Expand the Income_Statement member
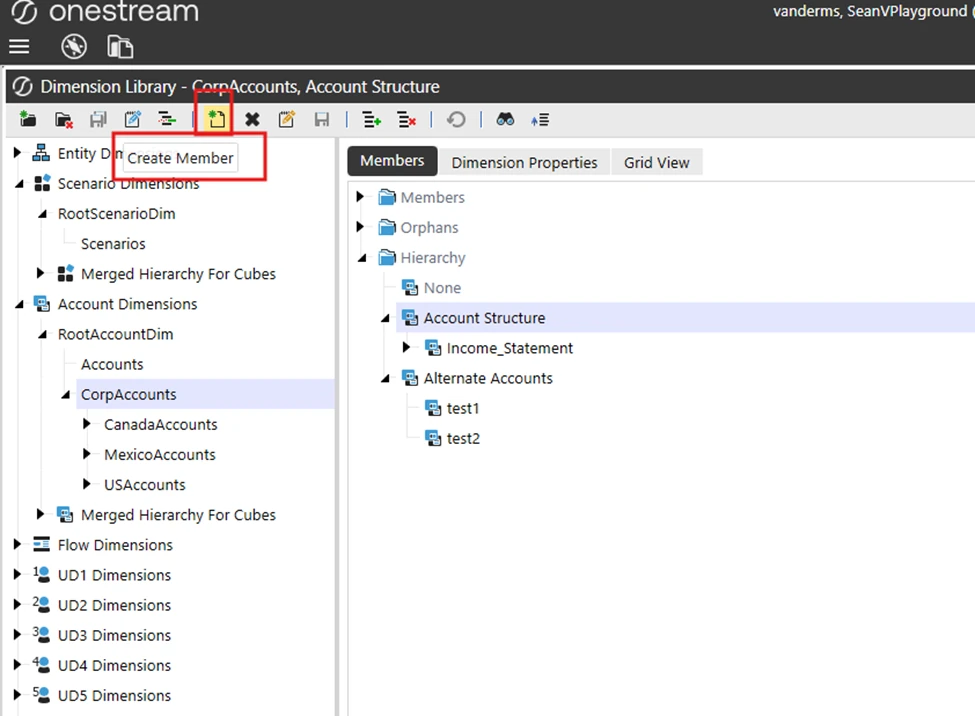Screen dimensions: 975x716 (x=406, y=347)
